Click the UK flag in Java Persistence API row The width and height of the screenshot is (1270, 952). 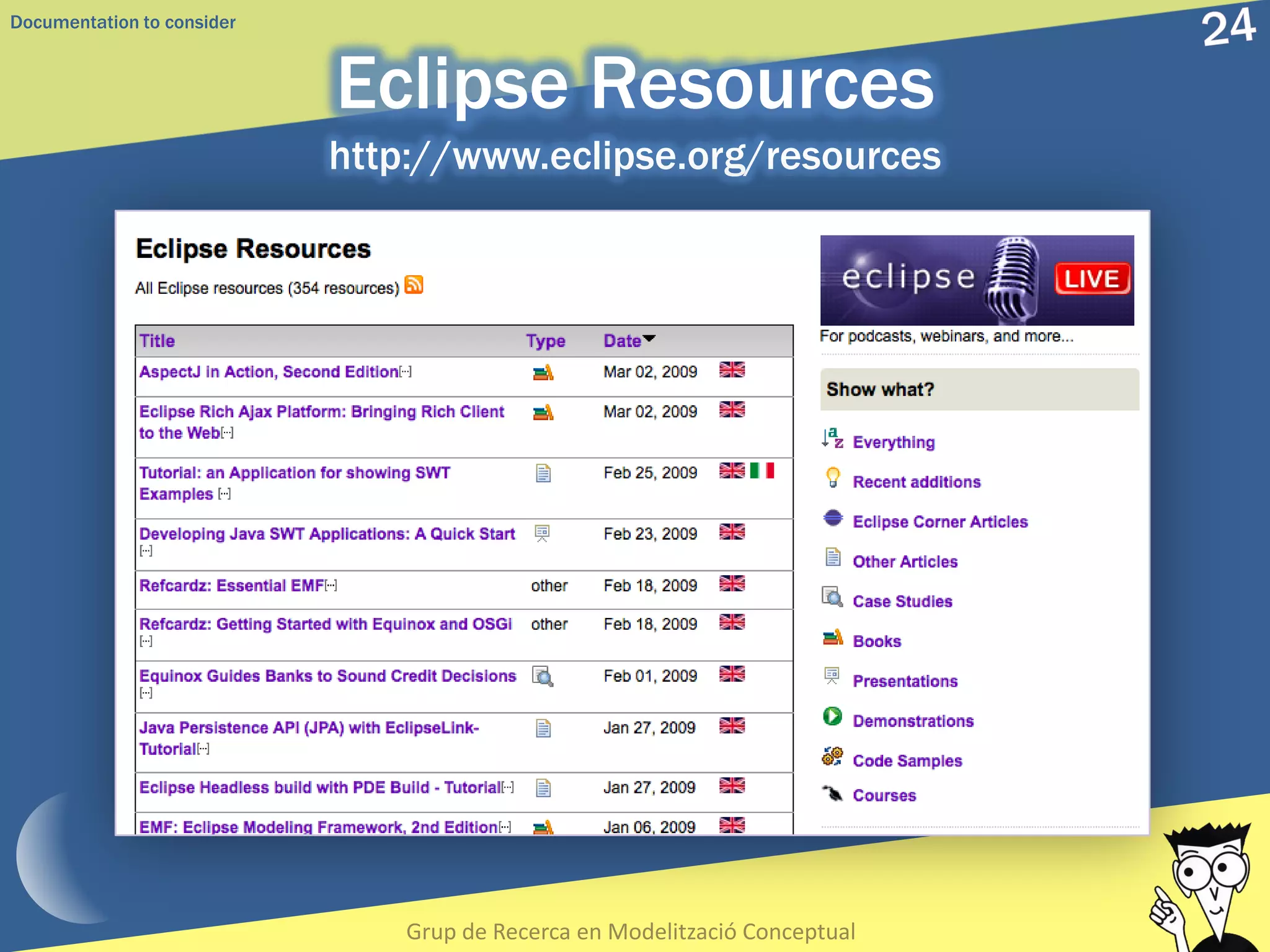tap(732, 725)
